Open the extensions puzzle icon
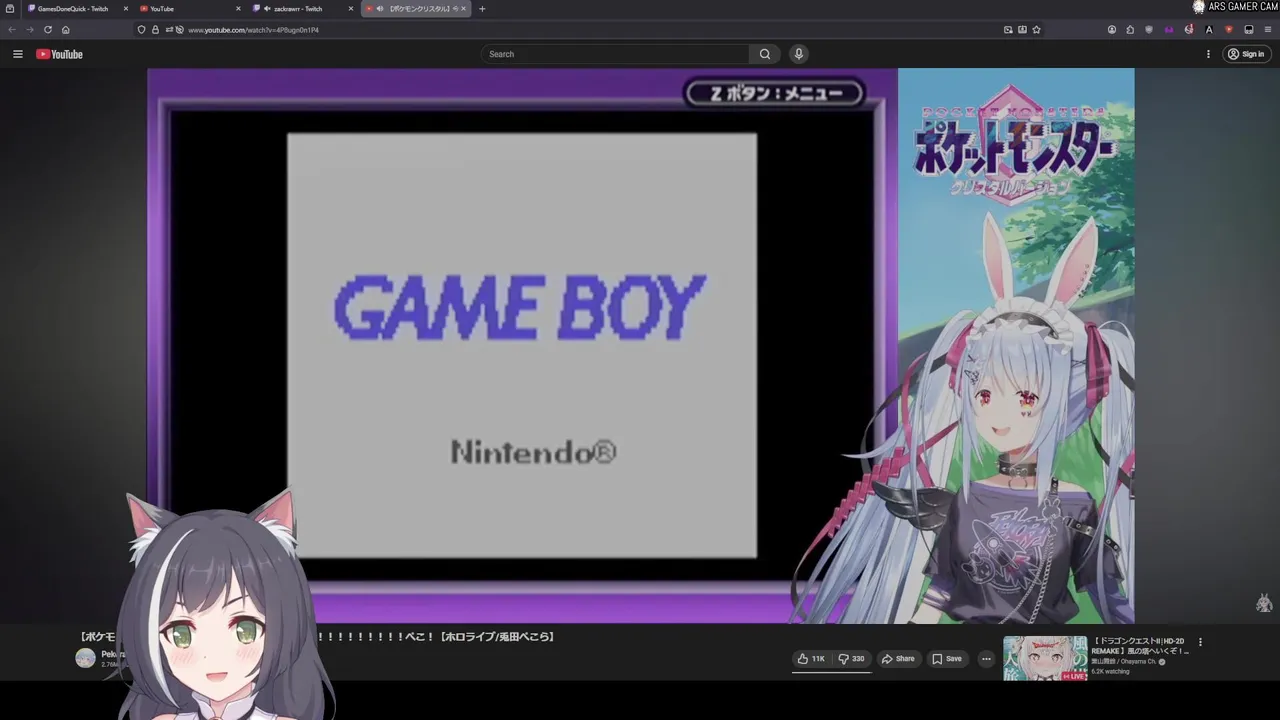Screen dimensions: 1280x720 point(1130,30)
